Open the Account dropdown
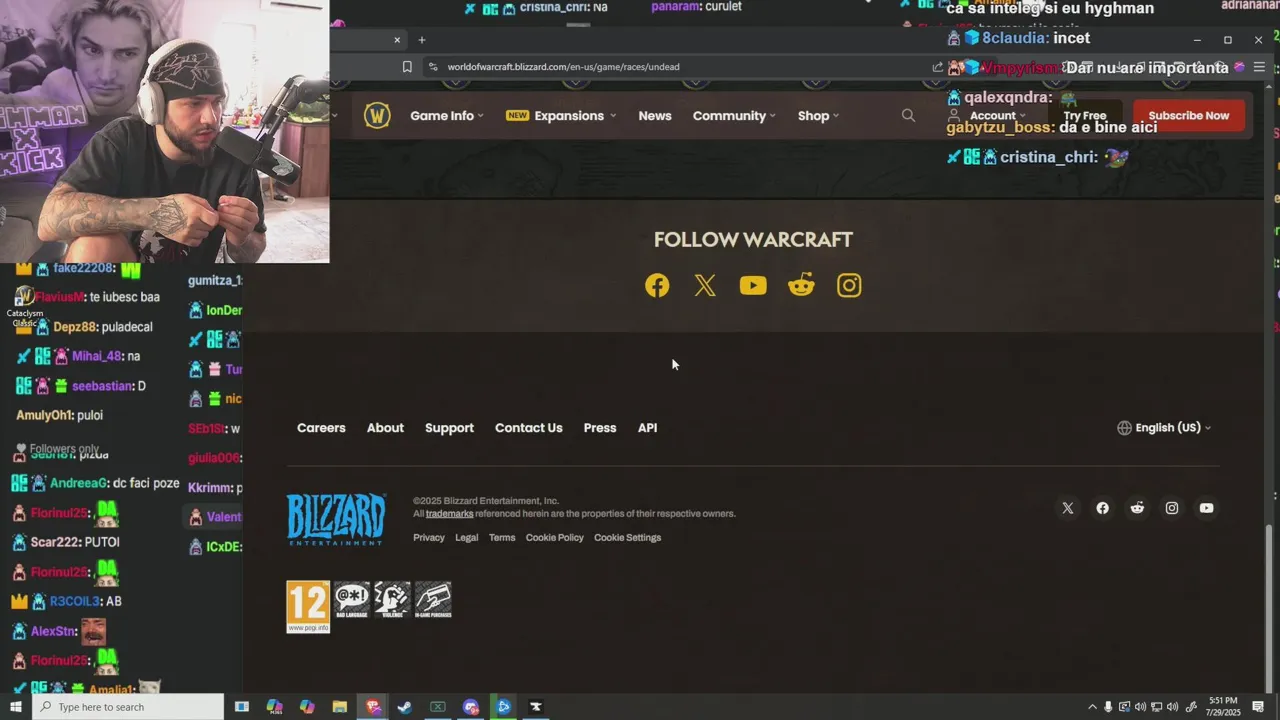 coord(986,116)
